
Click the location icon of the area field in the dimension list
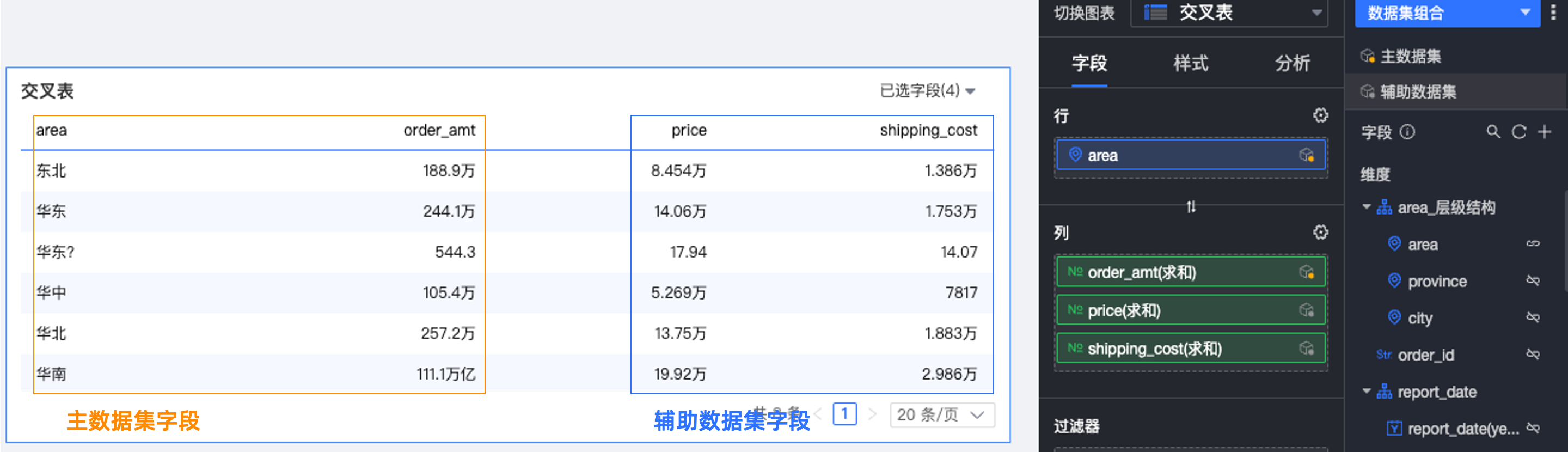pos(1394,243)
